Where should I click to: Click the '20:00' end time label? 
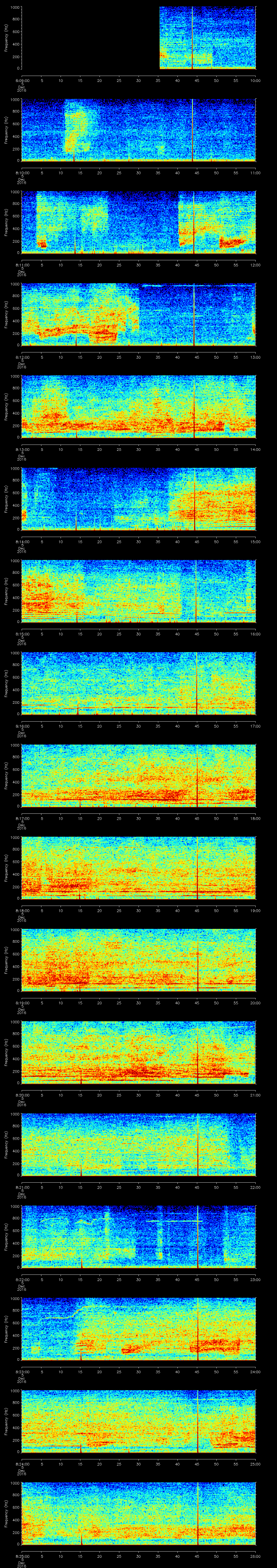click(x=255, y=1003)
